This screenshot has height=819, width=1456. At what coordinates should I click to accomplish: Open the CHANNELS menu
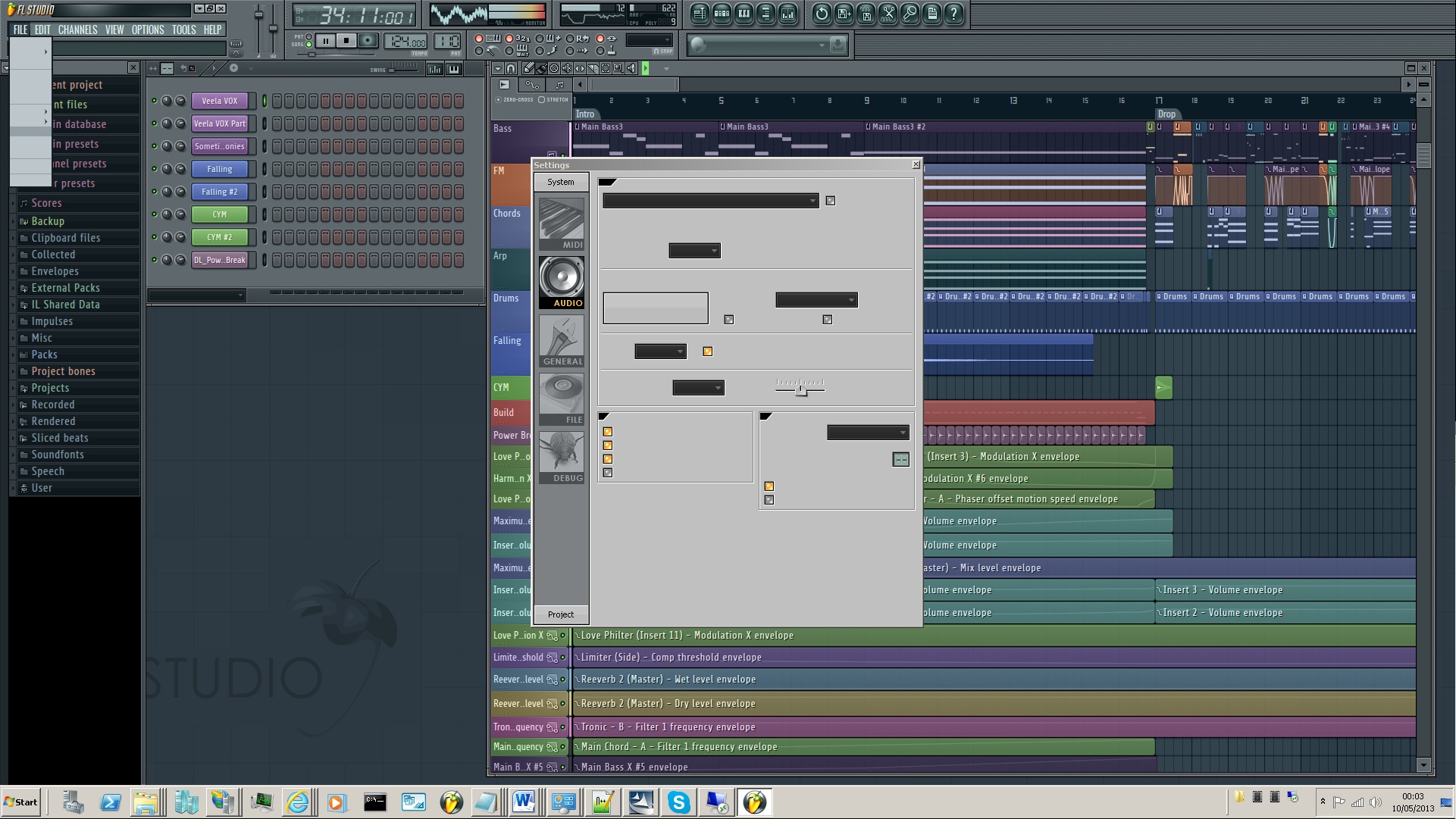(77, 30)
